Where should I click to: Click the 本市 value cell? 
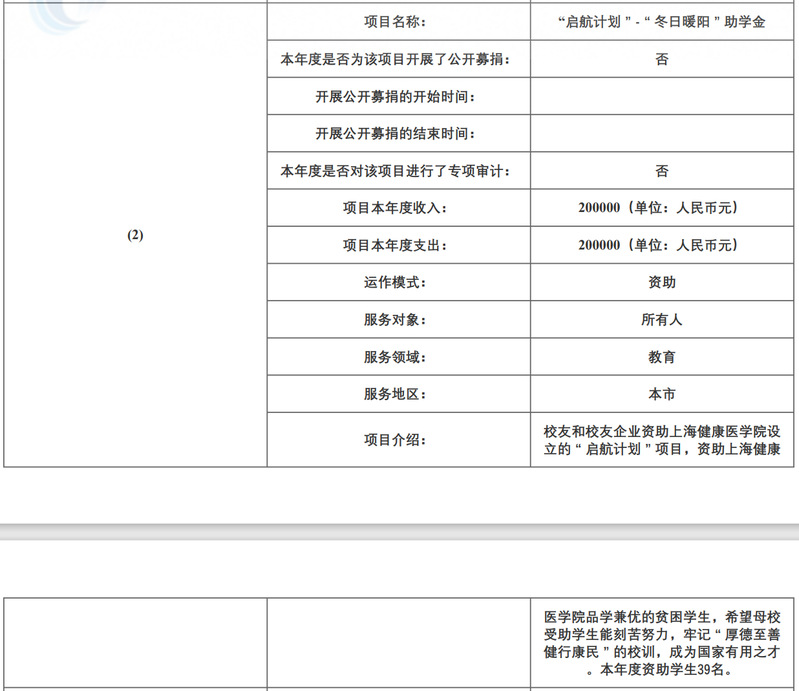tap(662, 394)
